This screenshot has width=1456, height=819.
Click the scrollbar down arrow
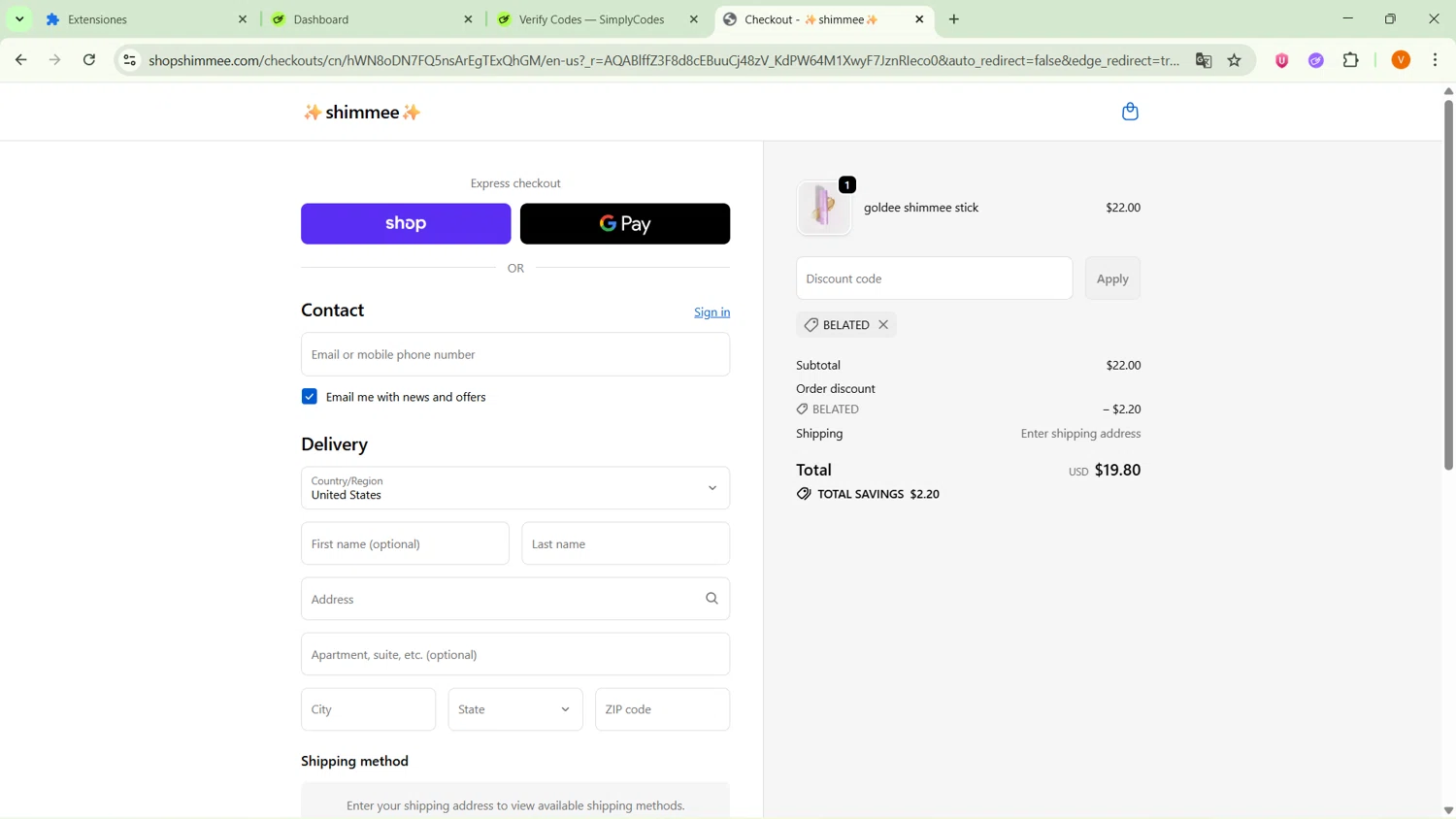click(1448, 810)
